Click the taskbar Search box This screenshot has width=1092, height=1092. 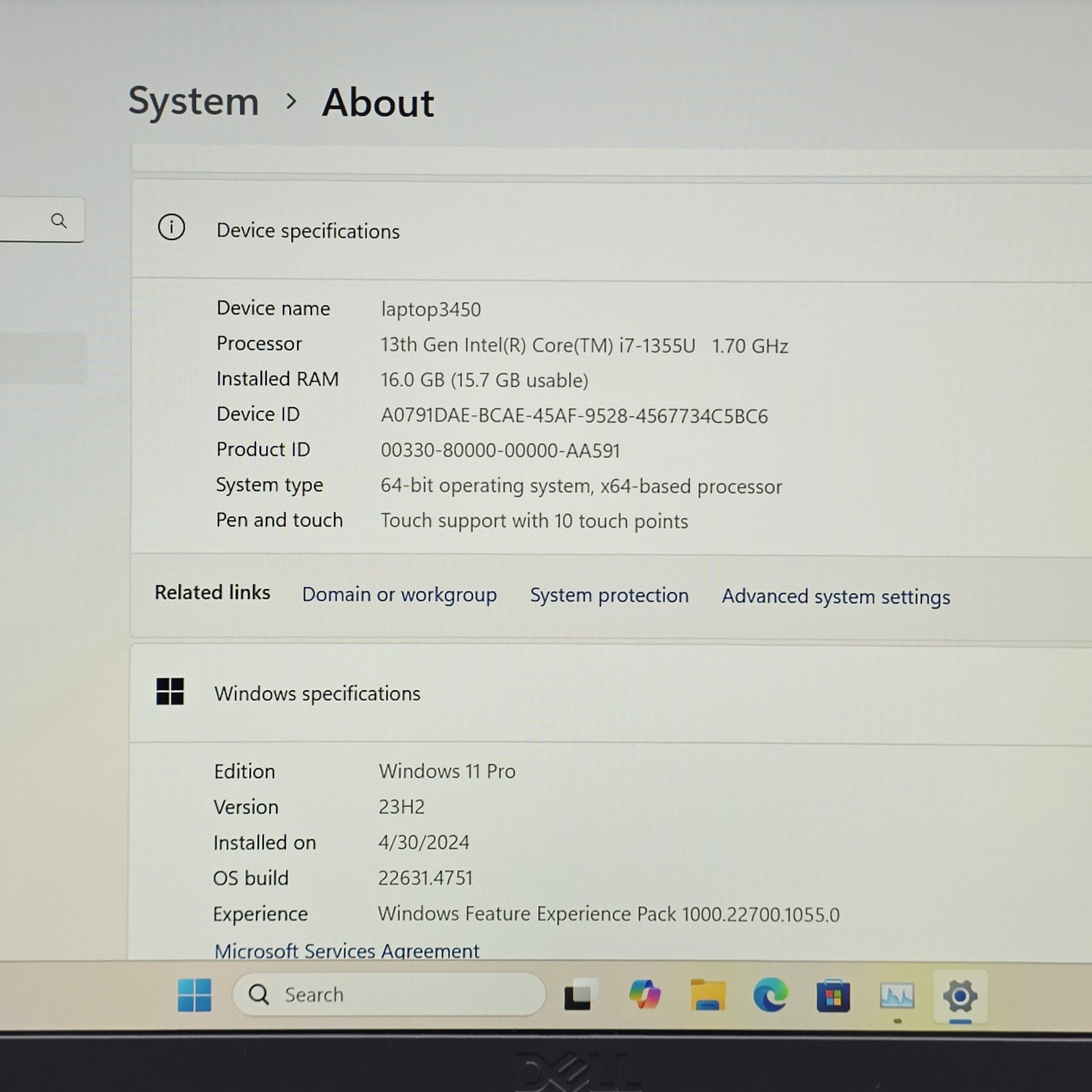[389, 994]
